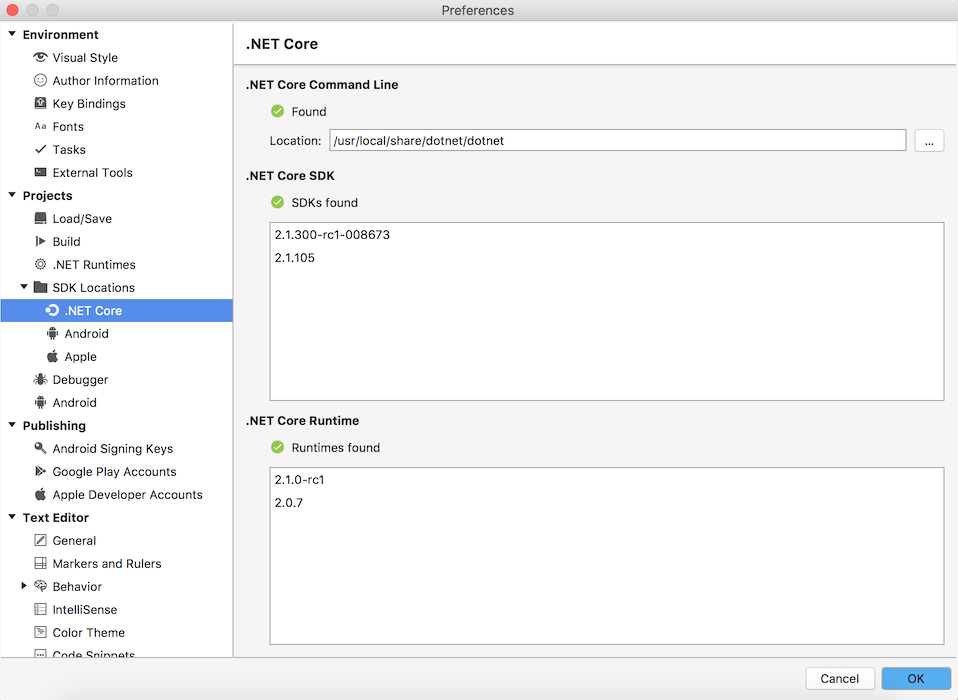Image resolution: width=958 pixels, height=700 pixels.
Task: Select Key Bindings in sidebar
Action: (x=89, y=104)
